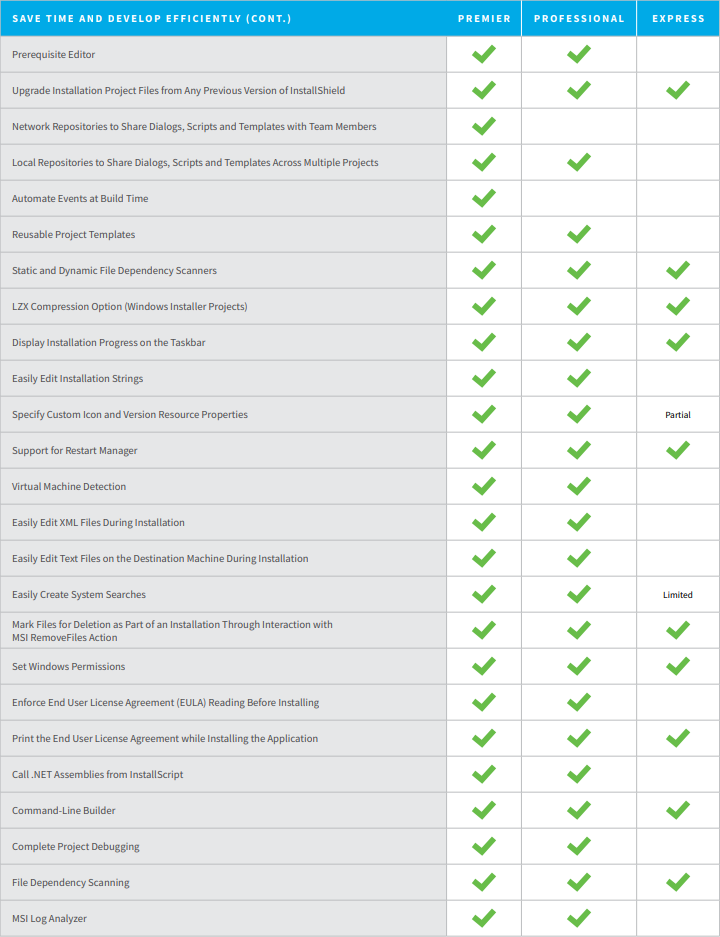Screen dimensions: 720x937
Task: Click Professional checkmark for Local Repositories row
Action: (x=578, y=162)
